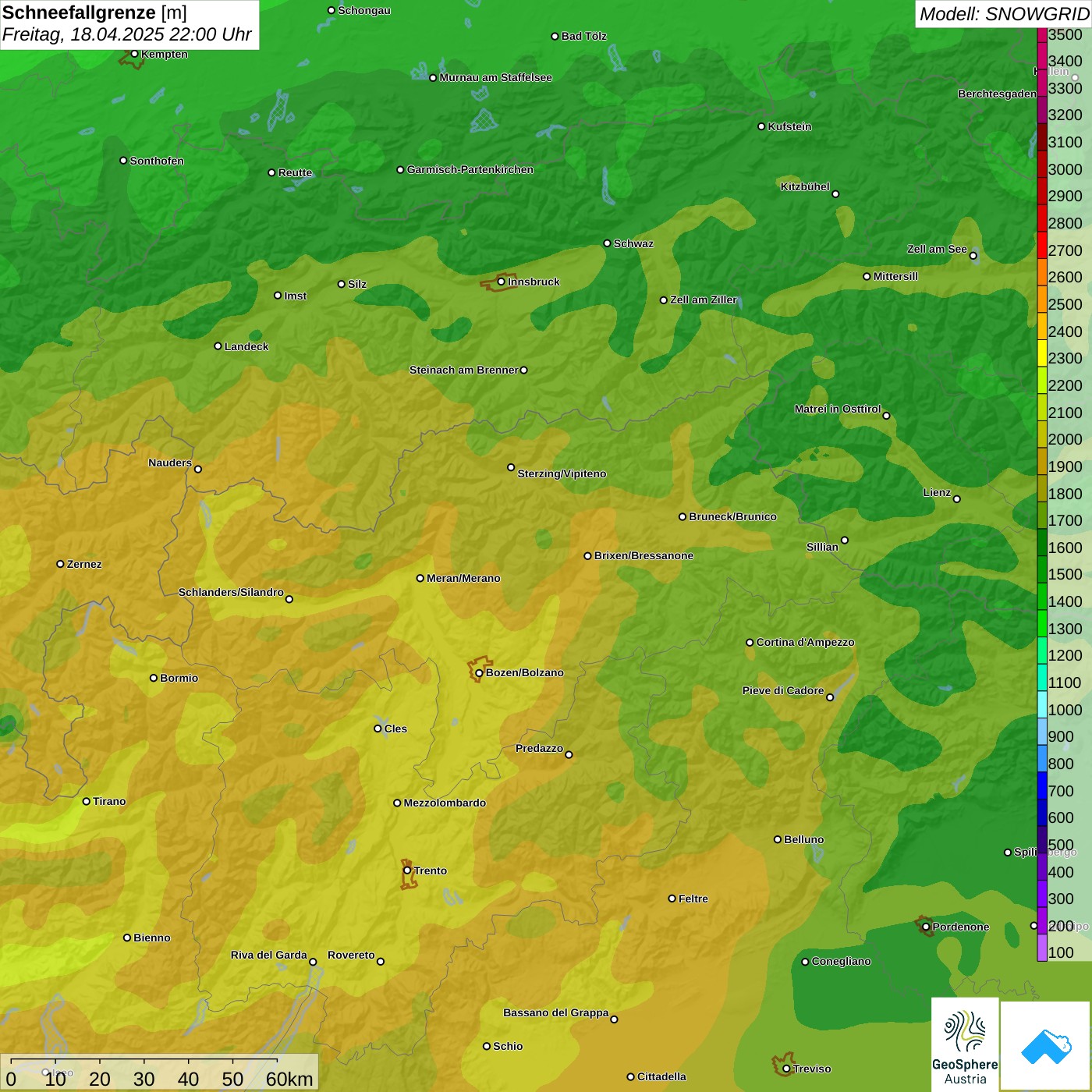Click the date 'Freitag, 18.04.2025 22:00 Uhr'
Image resolution: width=1092 pixels, height=1092 pixels.
(x=126, y=35)
